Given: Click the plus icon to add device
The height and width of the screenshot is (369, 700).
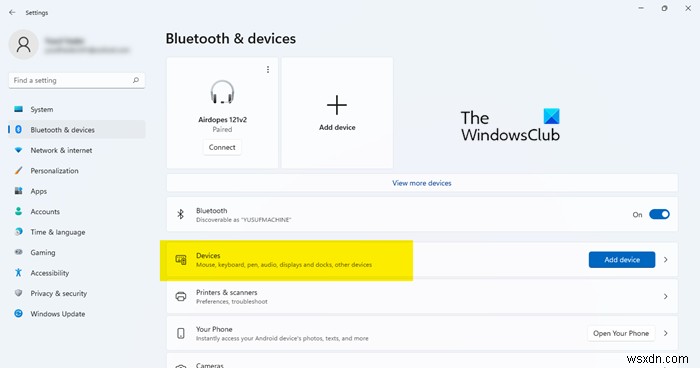Looking at the screenshot, I should click(337, 105).
